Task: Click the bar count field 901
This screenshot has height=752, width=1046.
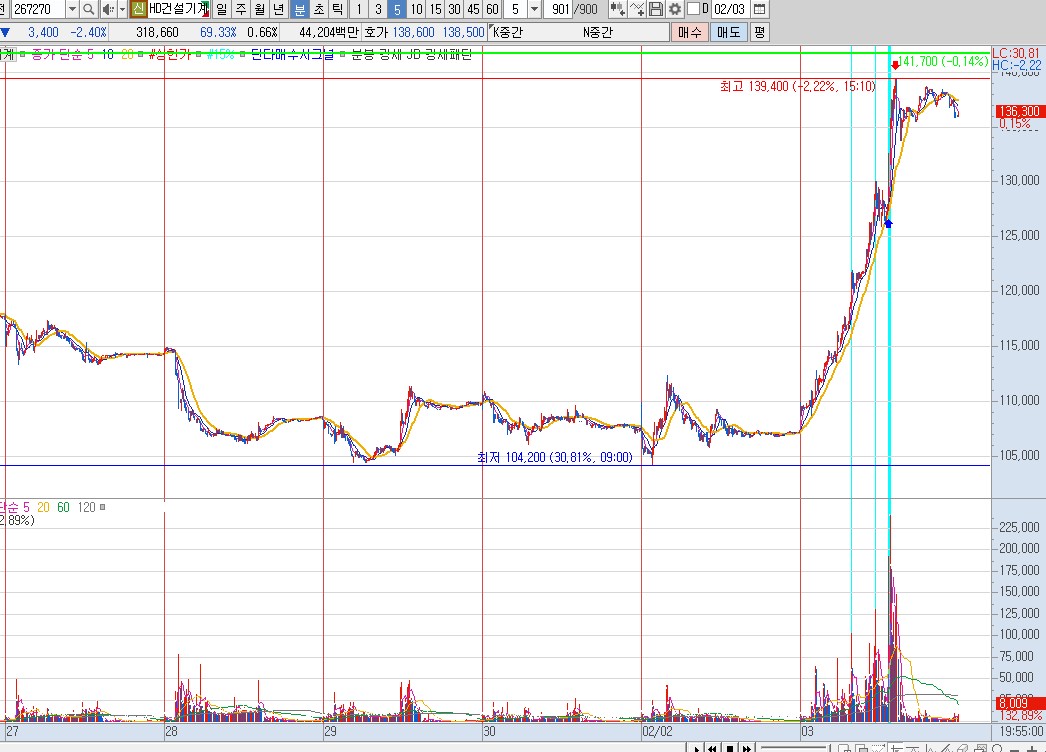Action: [x=559, y=9]
